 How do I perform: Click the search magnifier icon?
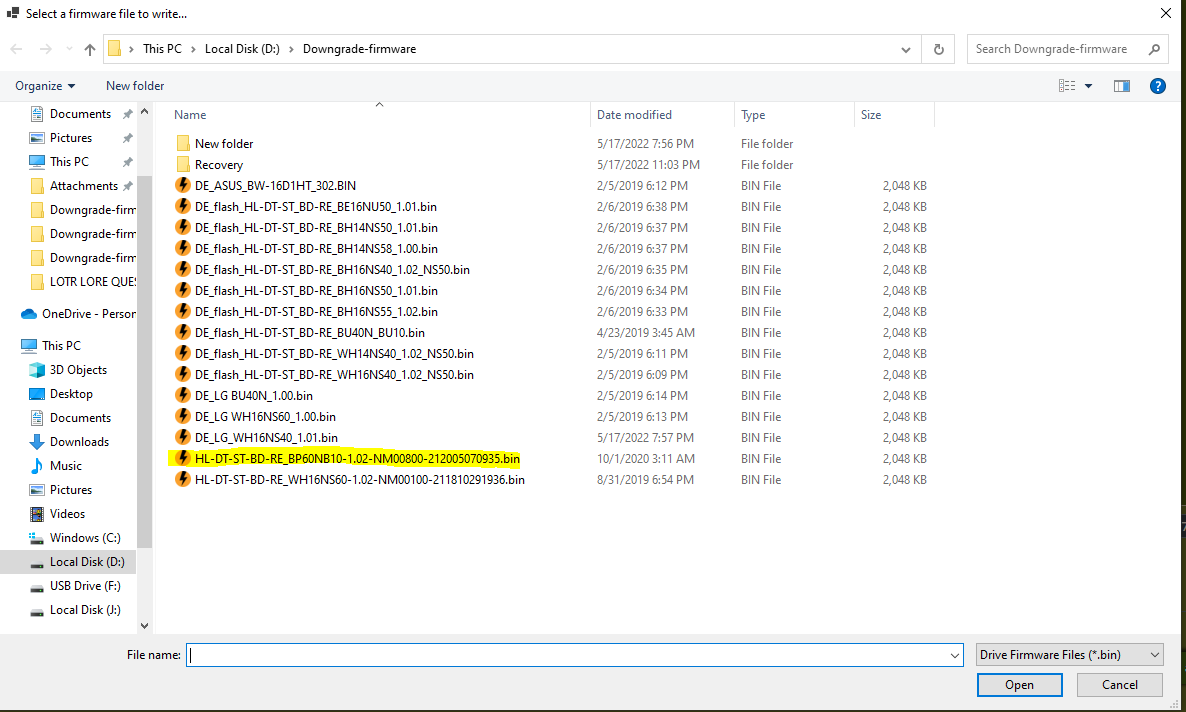point(1154,49)
